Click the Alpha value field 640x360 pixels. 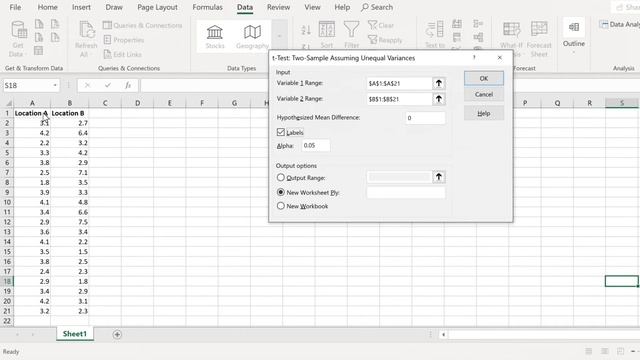(316, 145)
